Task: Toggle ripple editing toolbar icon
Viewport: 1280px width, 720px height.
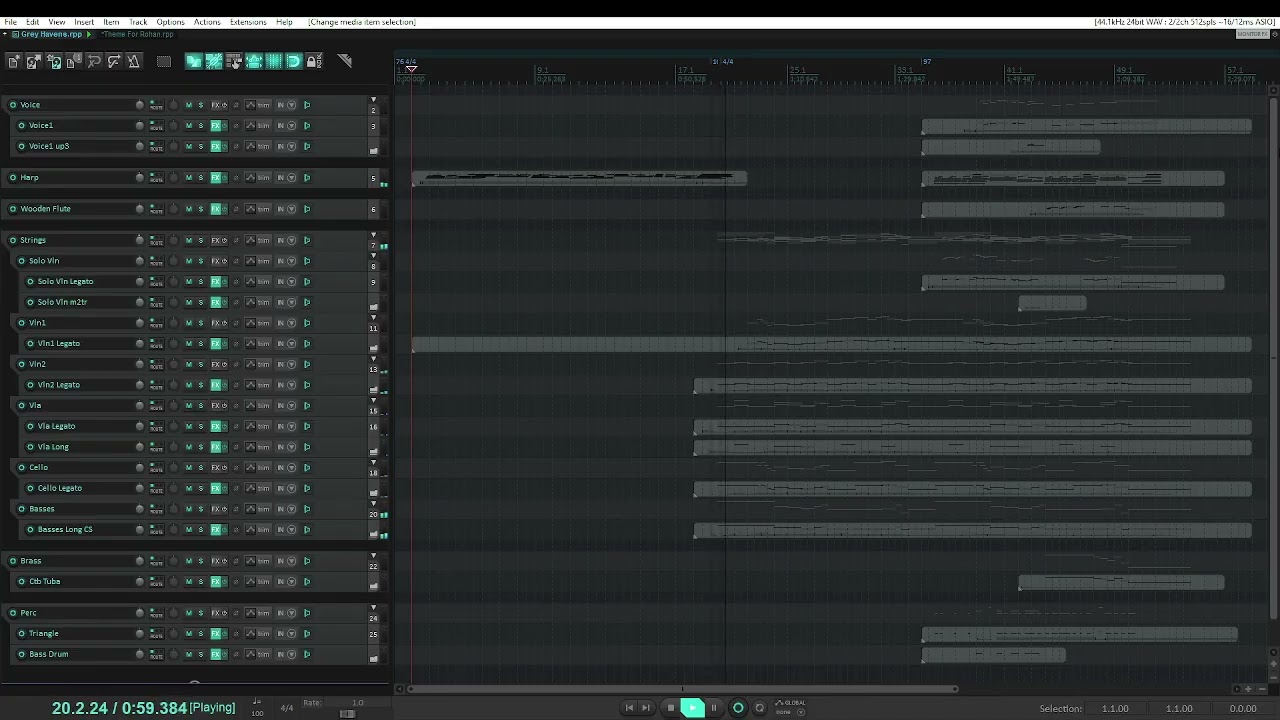Action: pos(234,61)
